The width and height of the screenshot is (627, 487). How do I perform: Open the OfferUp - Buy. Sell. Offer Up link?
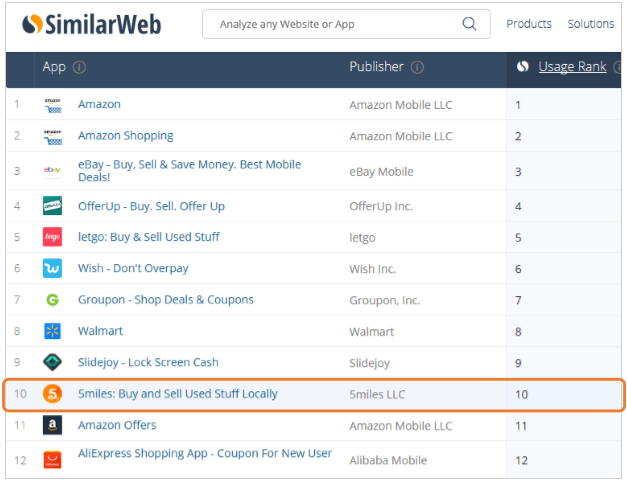point(151,206)
